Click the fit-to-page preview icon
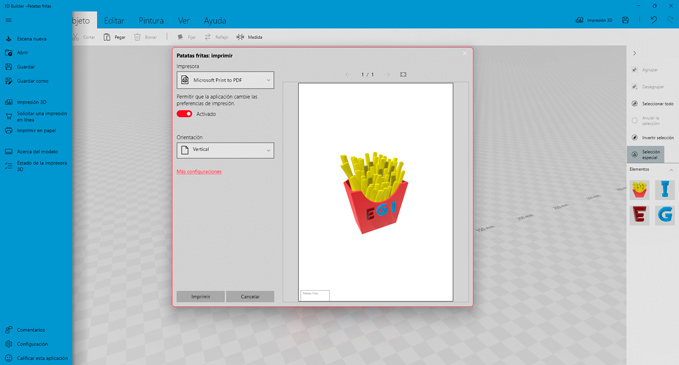 point(403,74)
